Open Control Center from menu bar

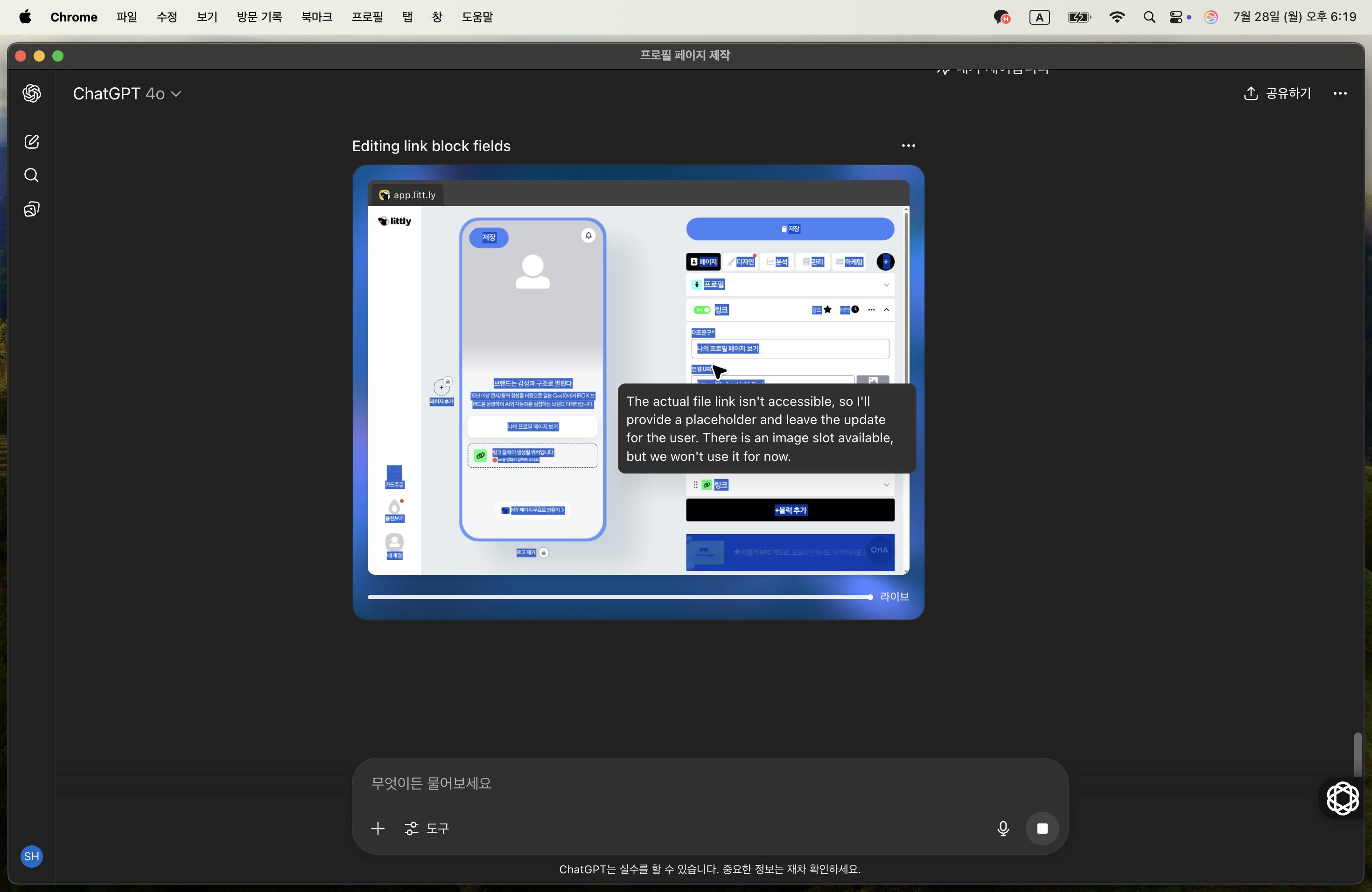1176,17
